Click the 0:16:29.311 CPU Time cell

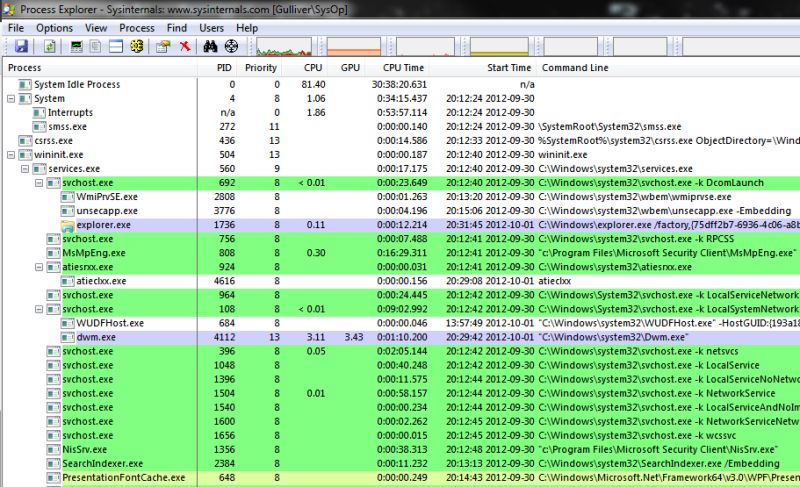(402, 253)
